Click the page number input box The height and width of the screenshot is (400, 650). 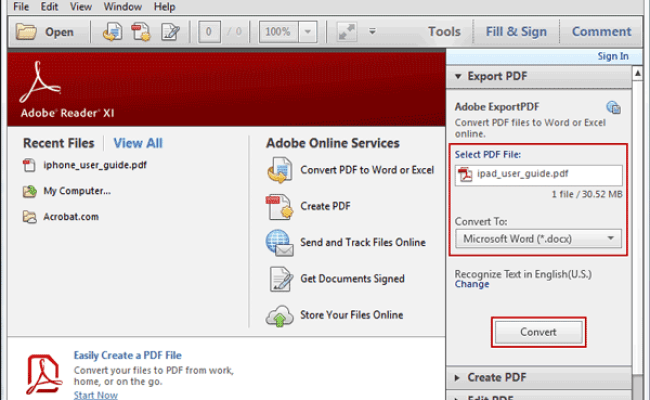coord(209,32)
